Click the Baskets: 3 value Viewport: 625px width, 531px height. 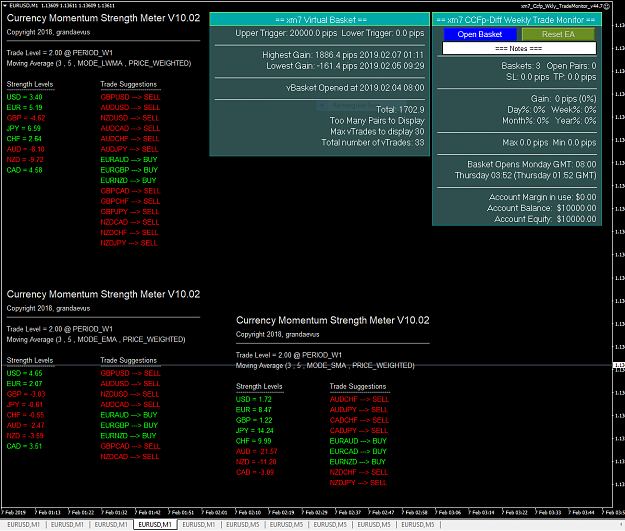click(x=521, y=66)
